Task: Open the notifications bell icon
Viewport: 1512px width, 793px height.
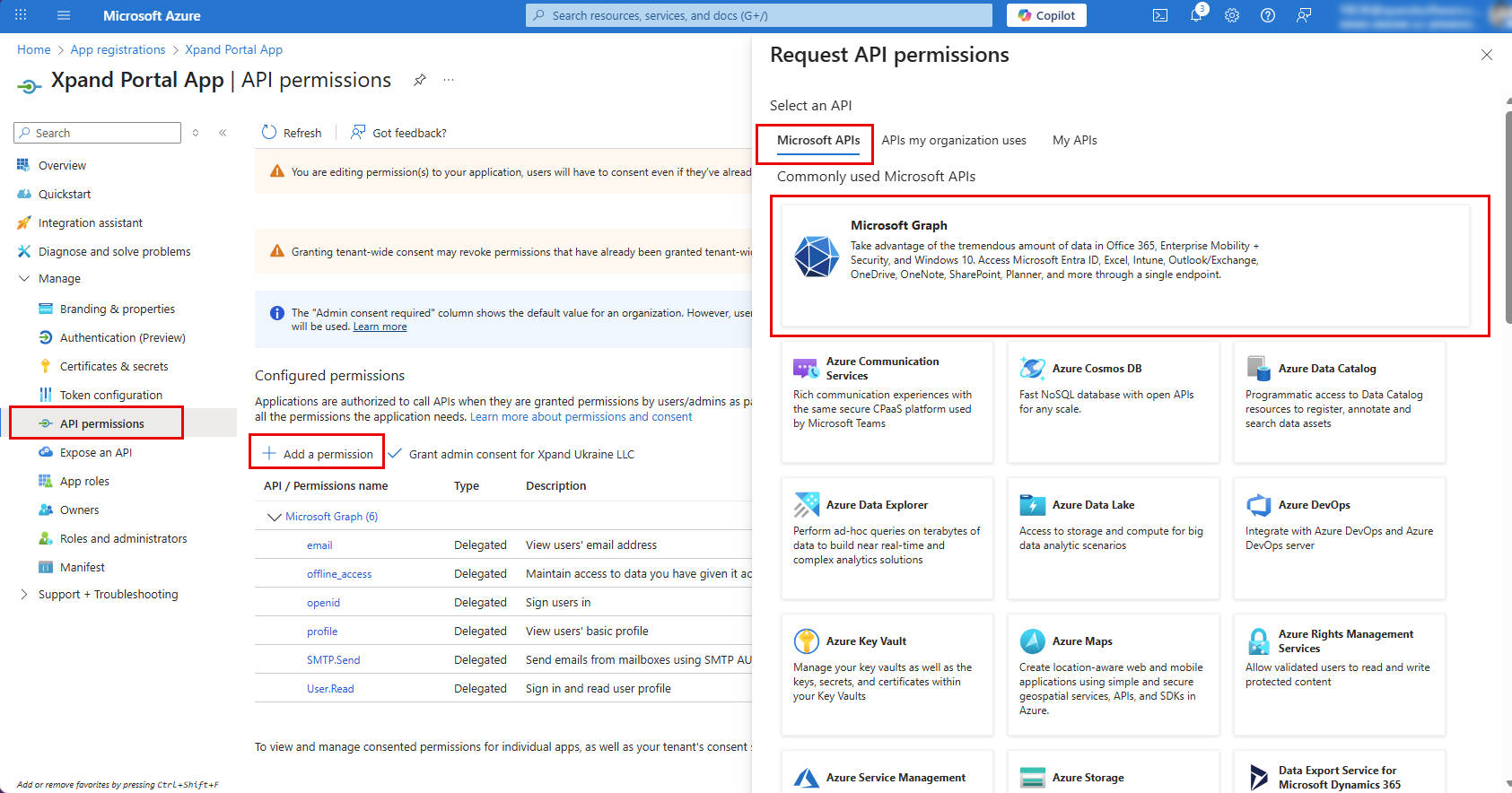Action: tap(1195, 15)
